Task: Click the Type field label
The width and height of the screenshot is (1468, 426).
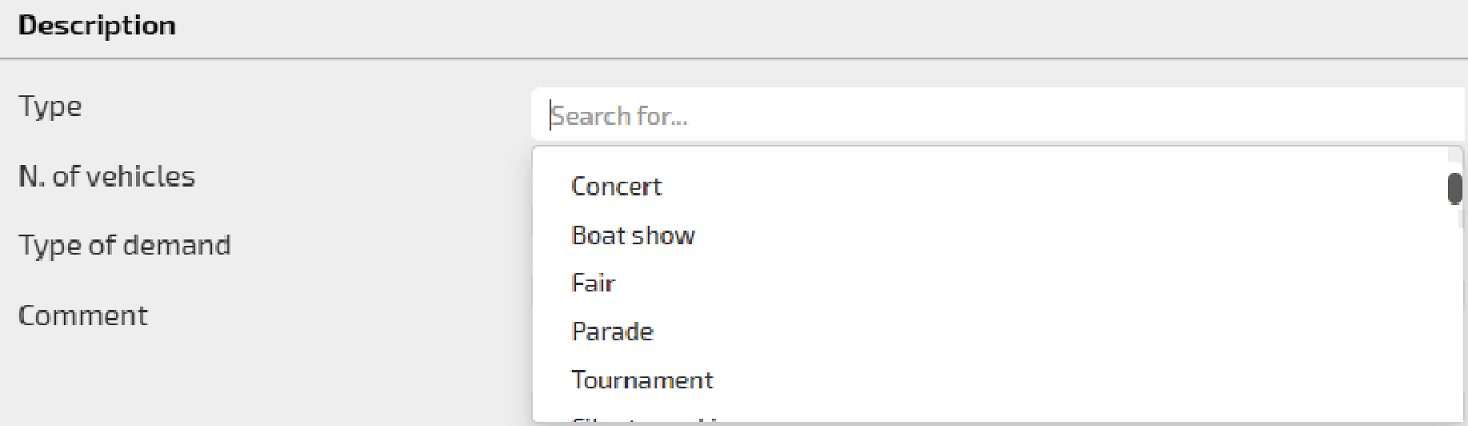Action: pyautogui.click(x=50, y=106)
